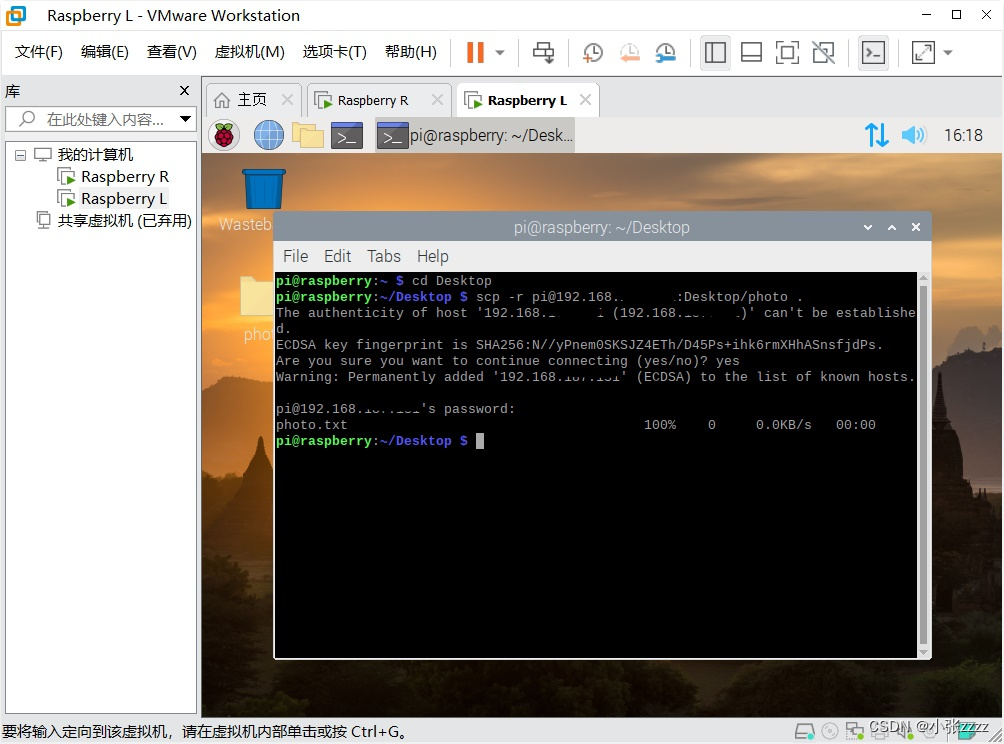Screen dimensions: 1004x744
Task: Select Raspberry L in the library tree
Action: click(123, 197)
